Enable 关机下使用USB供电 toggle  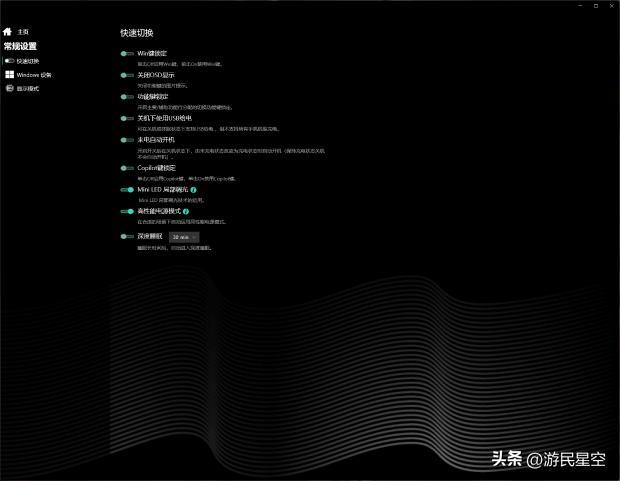click(x=127, y=118)
